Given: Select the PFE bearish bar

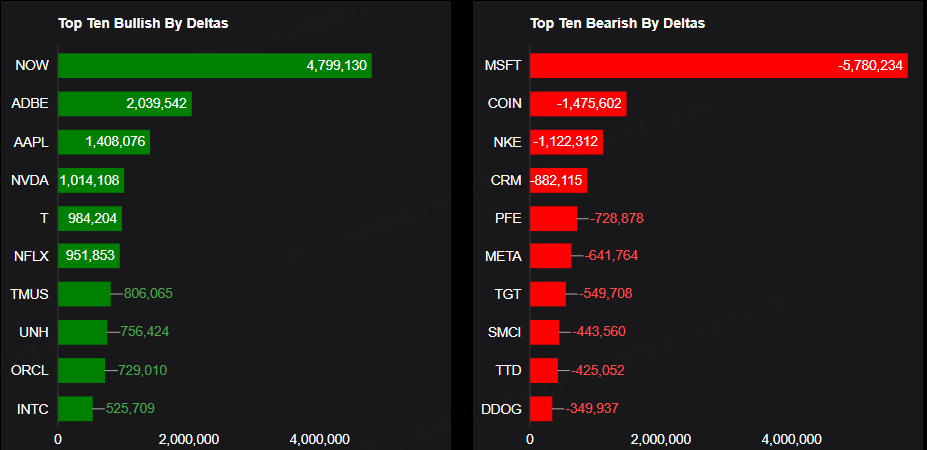Looking at the screenshot, I should (553, 218).
